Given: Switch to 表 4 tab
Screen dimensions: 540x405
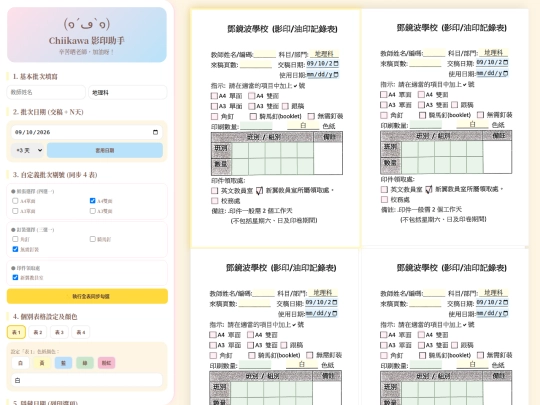Looking at the screenshot, I should (81, 332).
